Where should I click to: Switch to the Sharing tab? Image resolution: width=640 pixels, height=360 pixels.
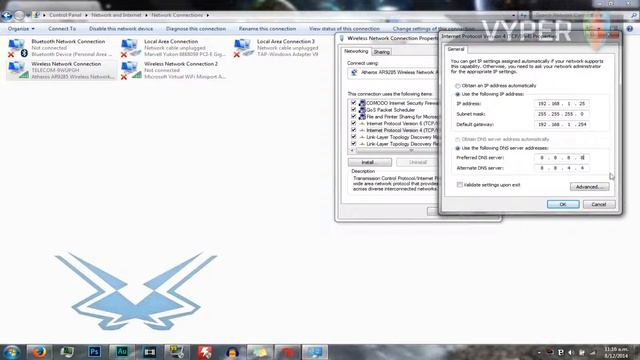point(382,52)
